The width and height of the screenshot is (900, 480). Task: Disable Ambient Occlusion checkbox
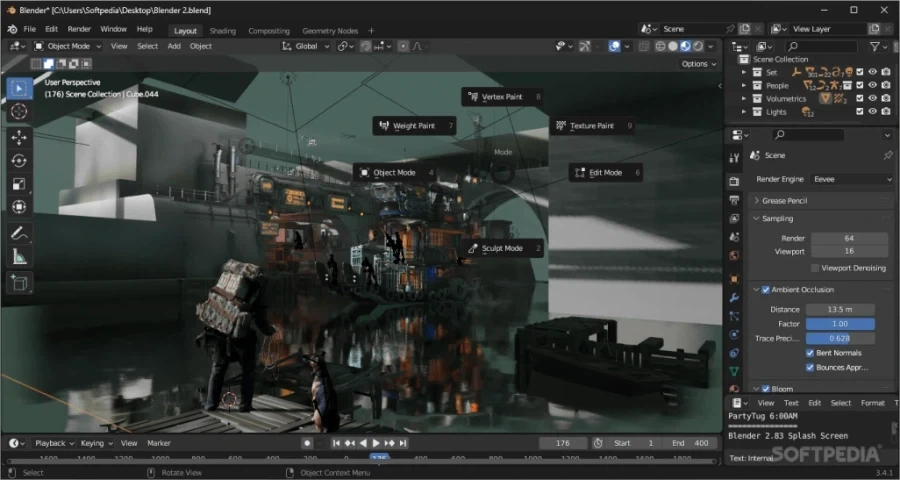765,290
